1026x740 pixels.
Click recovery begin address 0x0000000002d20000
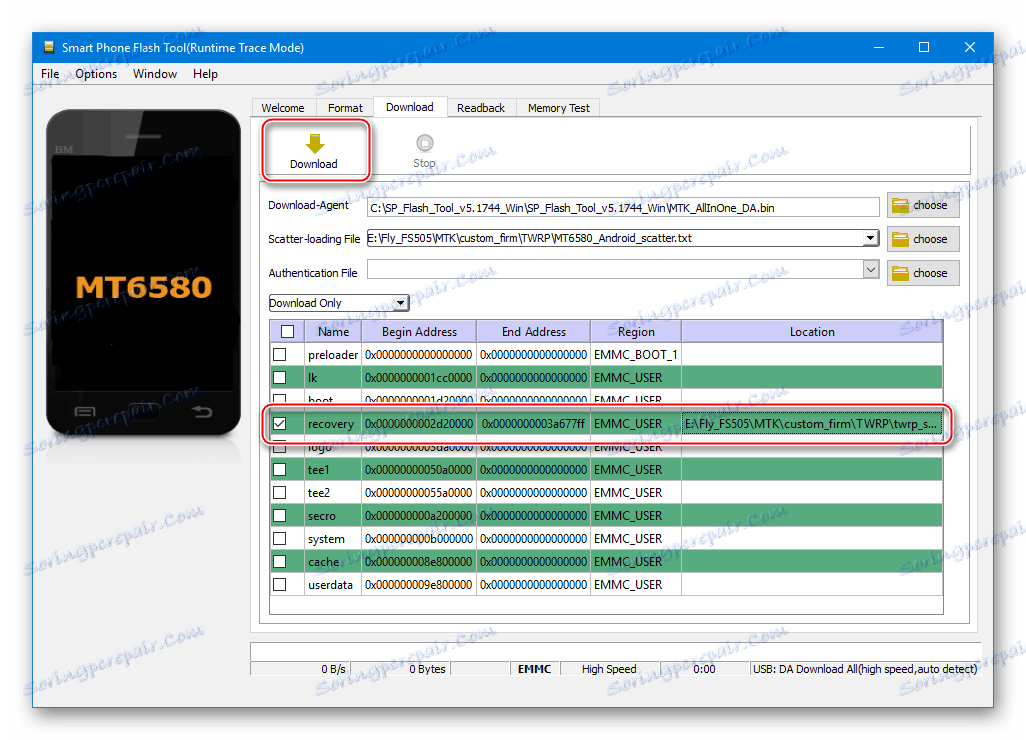(419, 423)
